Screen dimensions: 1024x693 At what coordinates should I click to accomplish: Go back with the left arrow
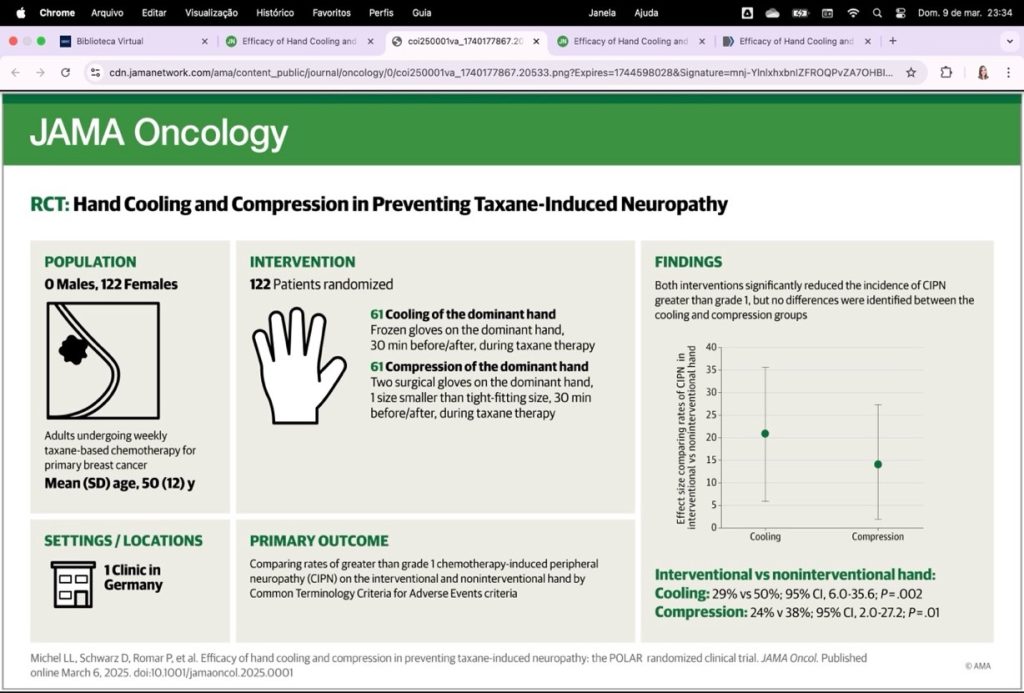pos(16,73)
